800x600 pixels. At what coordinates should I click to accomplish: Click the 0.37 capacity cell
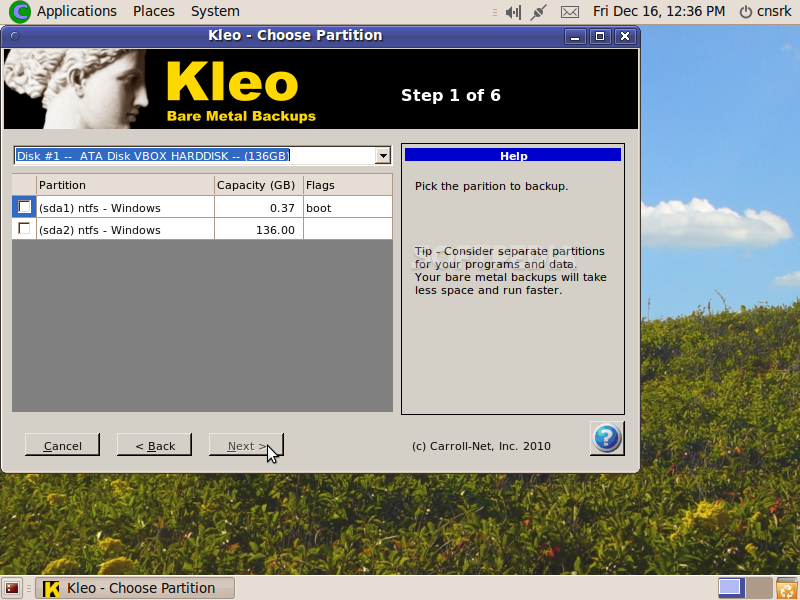[x=259, y=208]
